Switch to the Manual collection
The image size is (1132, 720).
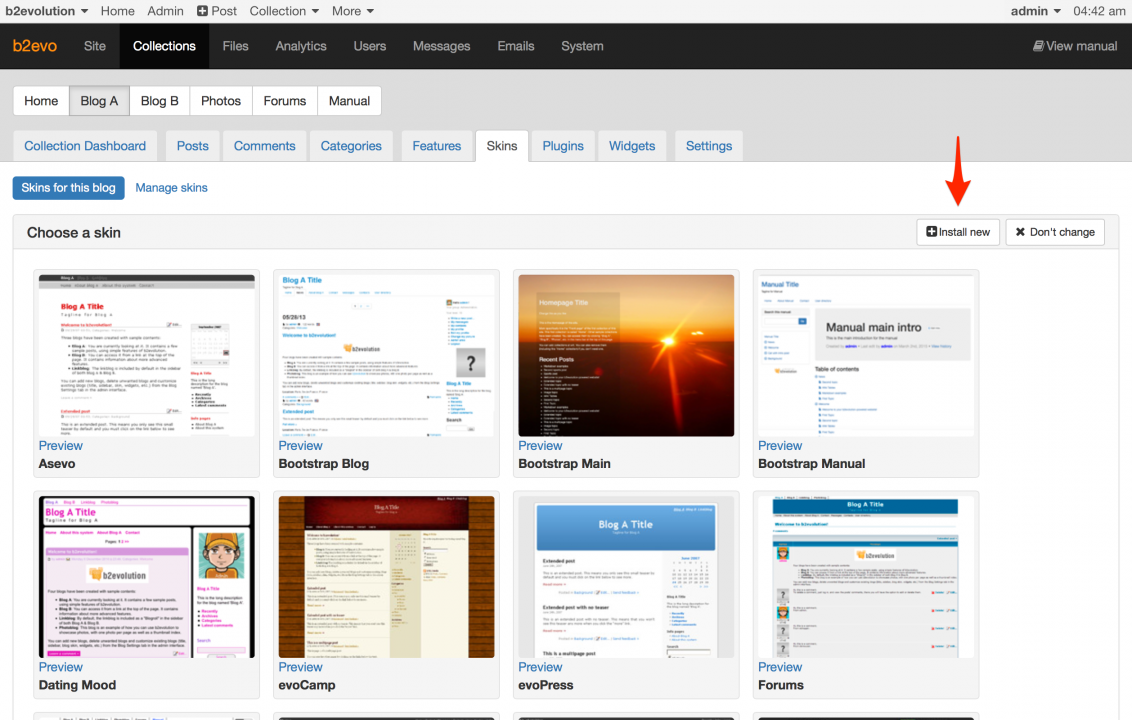(x=349, y=101)
